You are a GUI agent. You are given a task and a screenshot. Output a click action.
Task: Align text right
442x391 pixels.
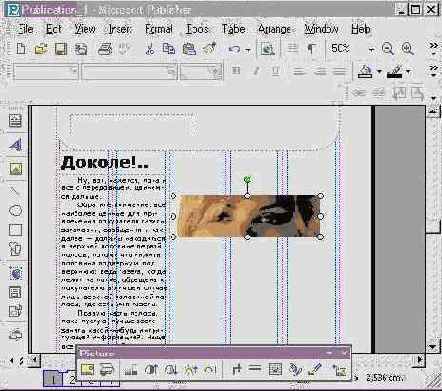click(x=339, y=71)
